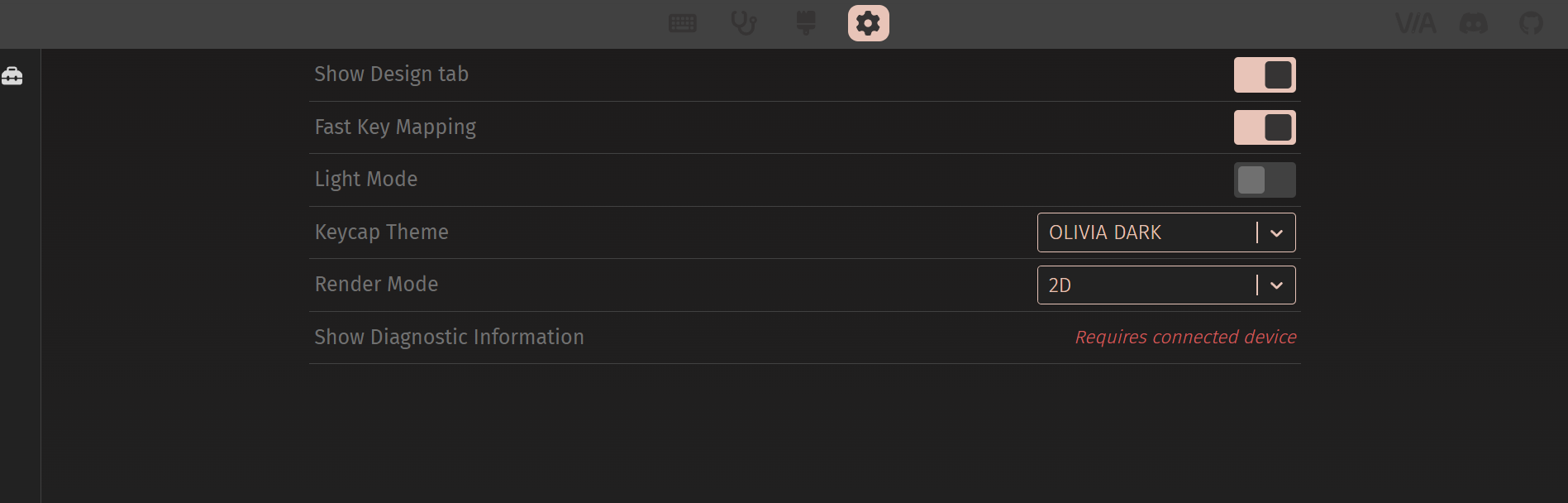1568x503 pixels.
Task: Open the Discord link icon
Action: click(1473, 23)
